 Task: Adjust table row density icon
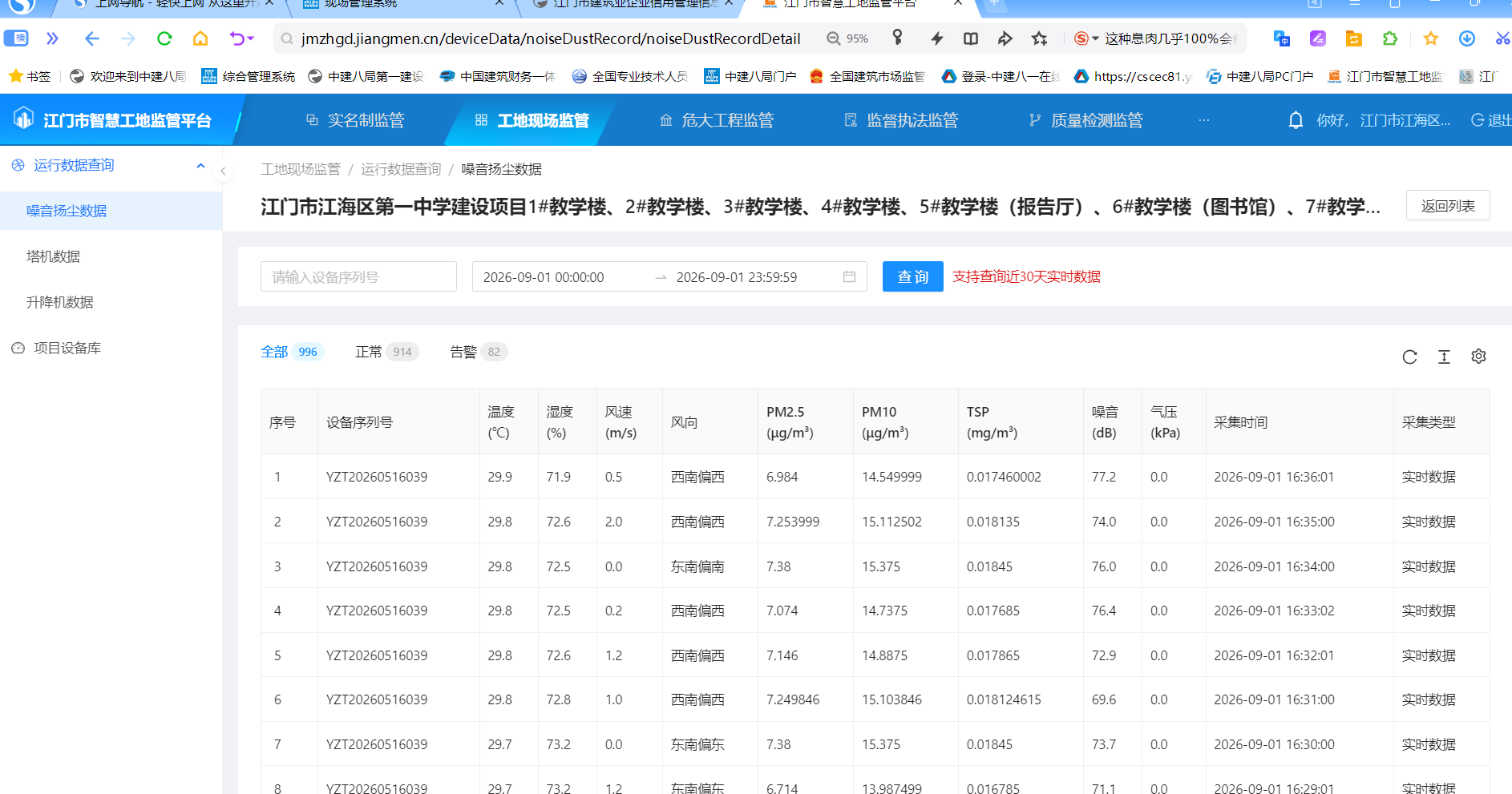1444,357
